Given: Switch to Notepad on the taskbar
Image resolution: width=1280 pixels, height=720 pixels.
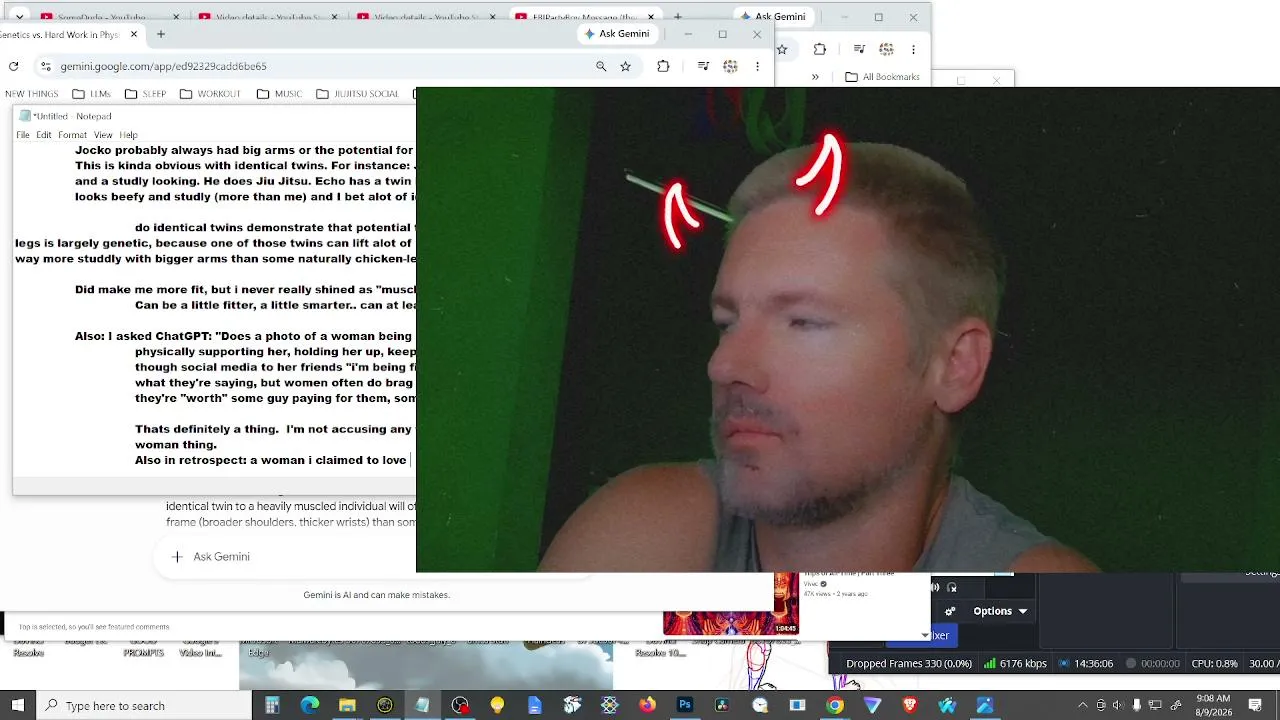Looking at the screenshot, I should point(422,706).
